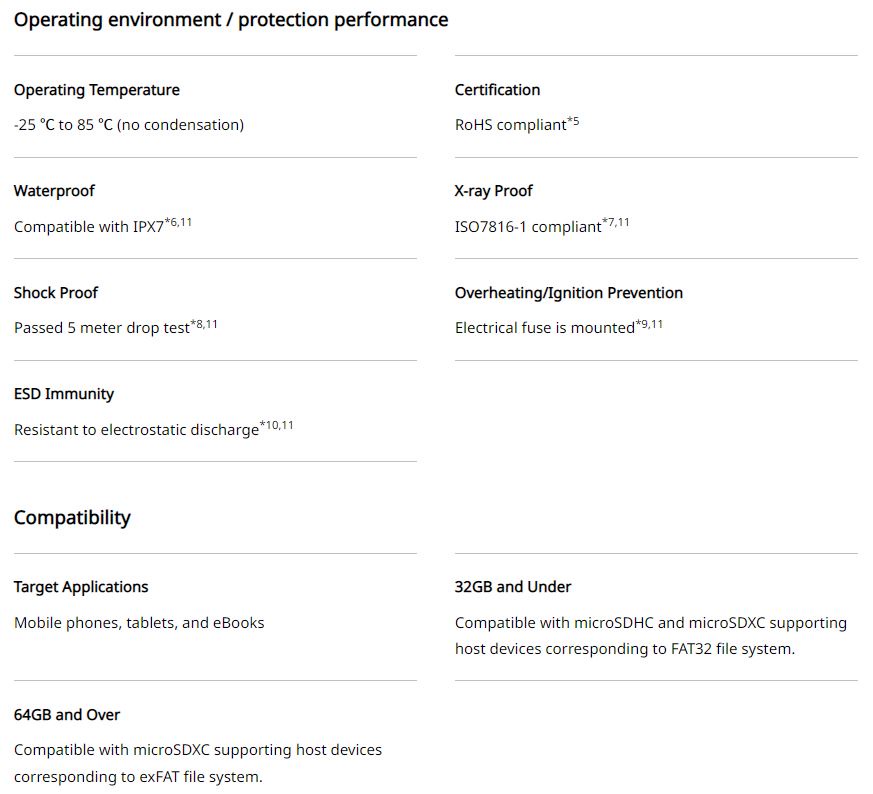Select the Operating Temperature label
Viewport: 873px width, 794px height.
[x=97, y=90]
